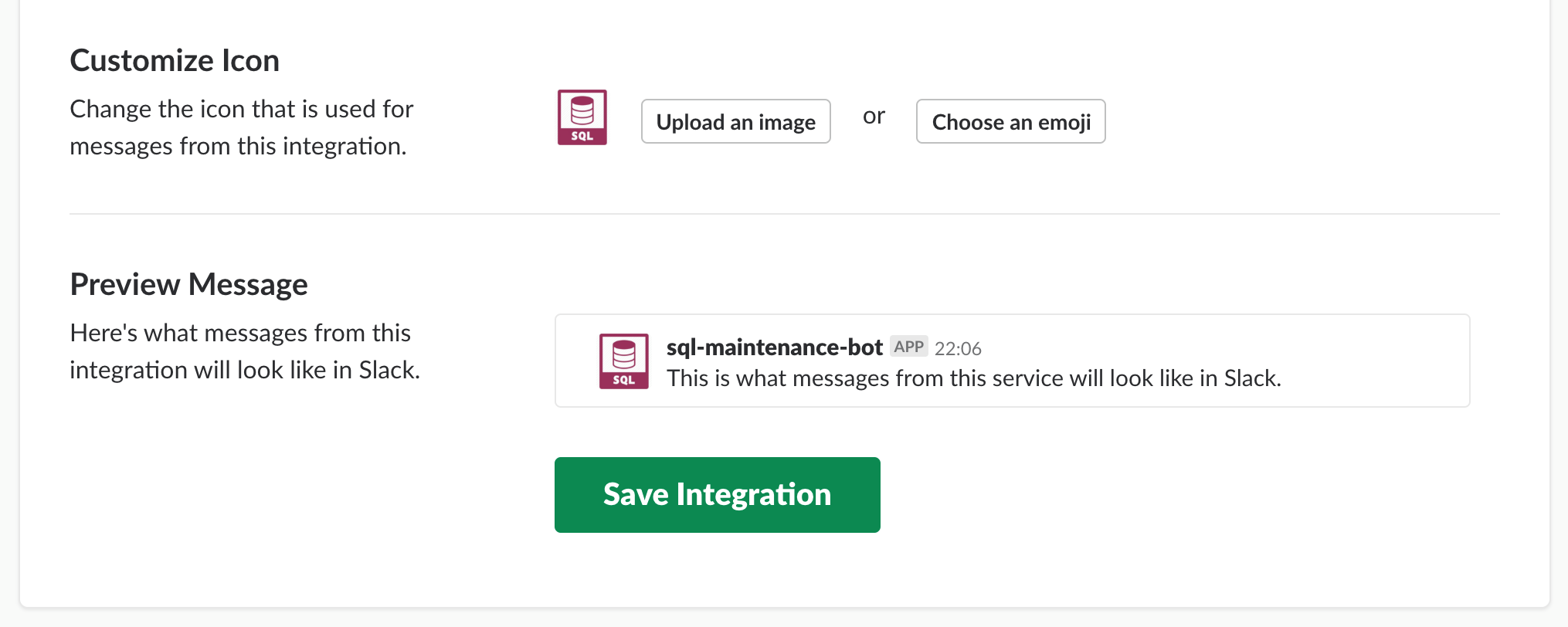Click the sql-maintenance-bot username in preview
The width and height of the screenshot is (1568, 627).
click(x=774, y=347)
